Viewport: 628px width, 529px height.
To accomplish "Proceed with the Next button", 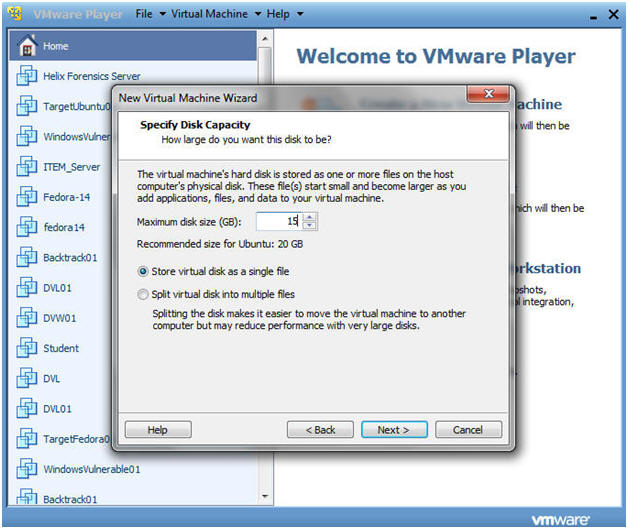I will (395, 430).
